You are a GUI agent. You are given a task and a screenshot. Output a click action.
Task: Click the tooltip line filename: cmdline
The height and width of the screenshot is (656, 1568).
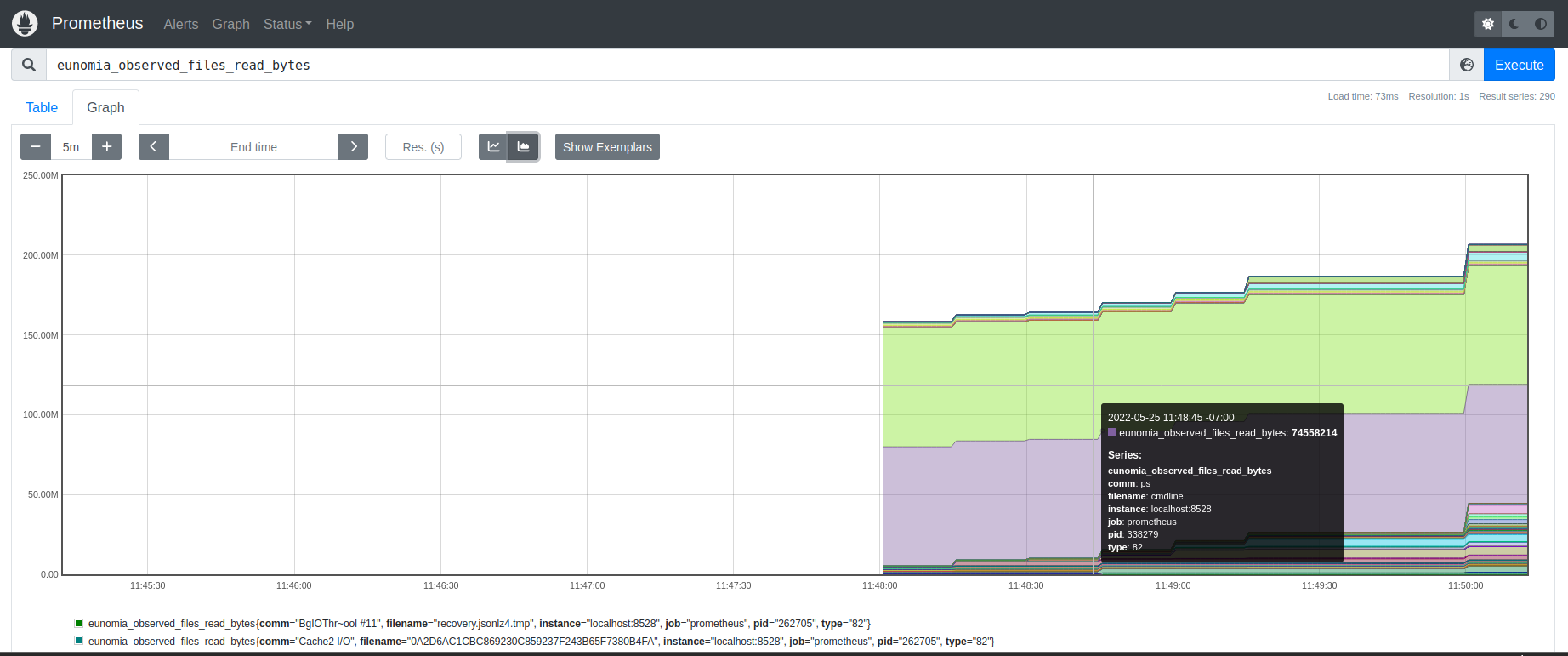coord(1145,496)
